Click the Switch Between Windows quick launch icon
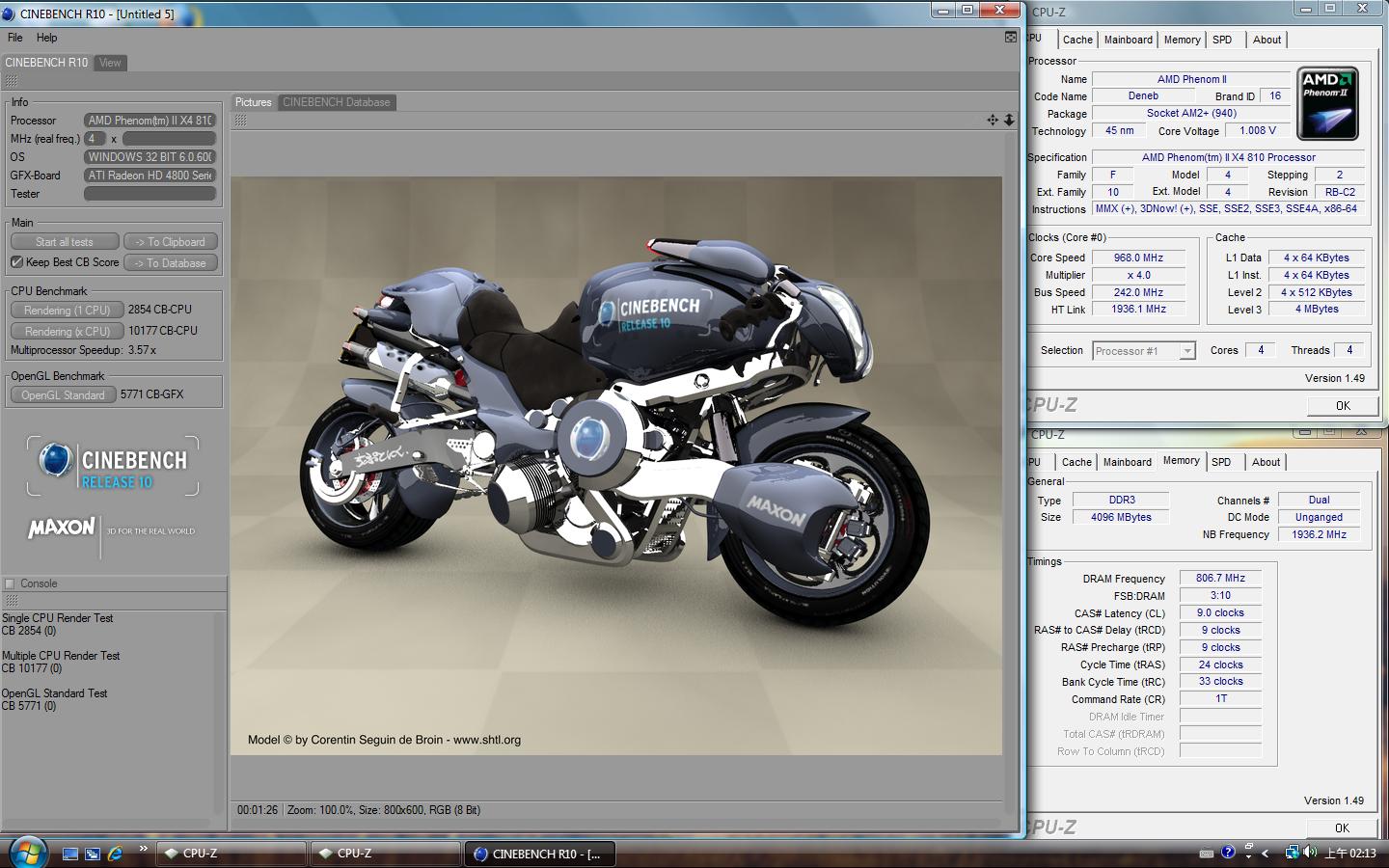1389x868 pixels. pyautogui.click(x=93, y=854)
